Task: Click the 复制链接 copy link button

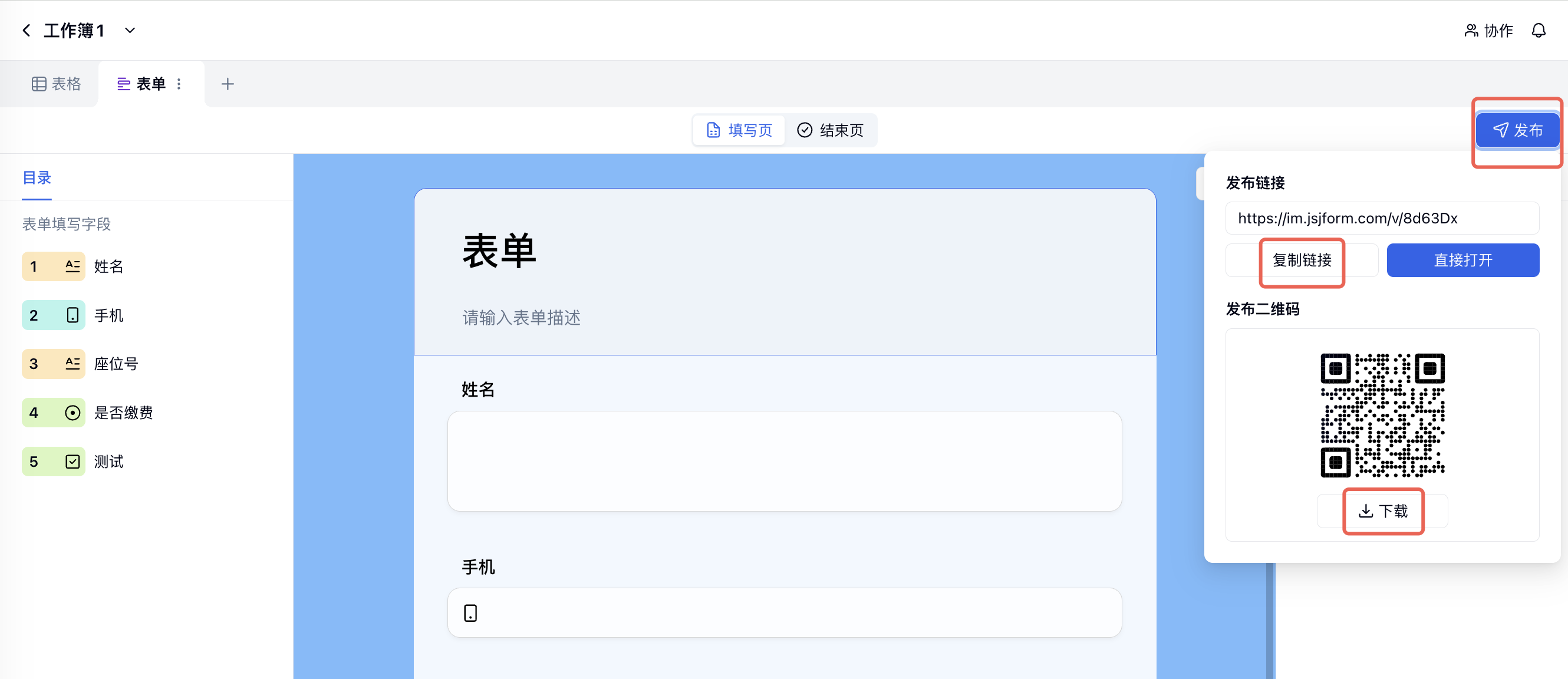Action: 1302,261
